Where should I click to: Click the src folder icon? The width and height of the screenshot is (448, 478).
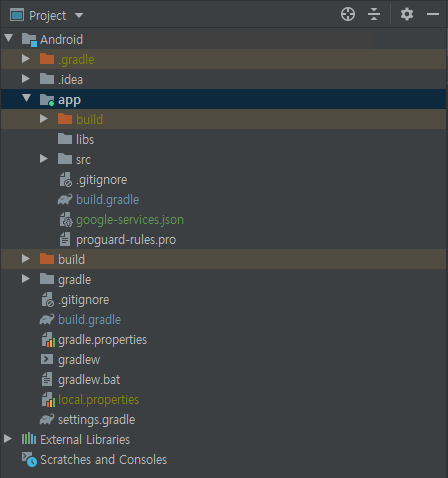(65, 159)
